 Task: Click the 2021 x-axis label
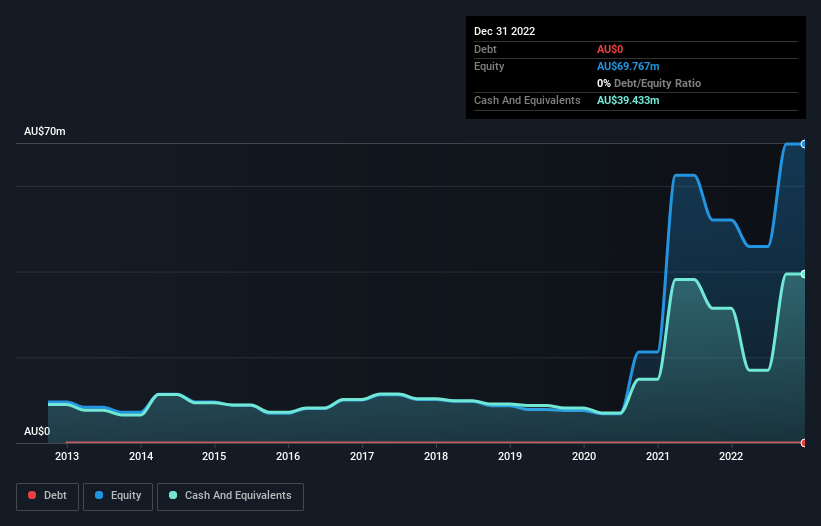pos(658,456)
